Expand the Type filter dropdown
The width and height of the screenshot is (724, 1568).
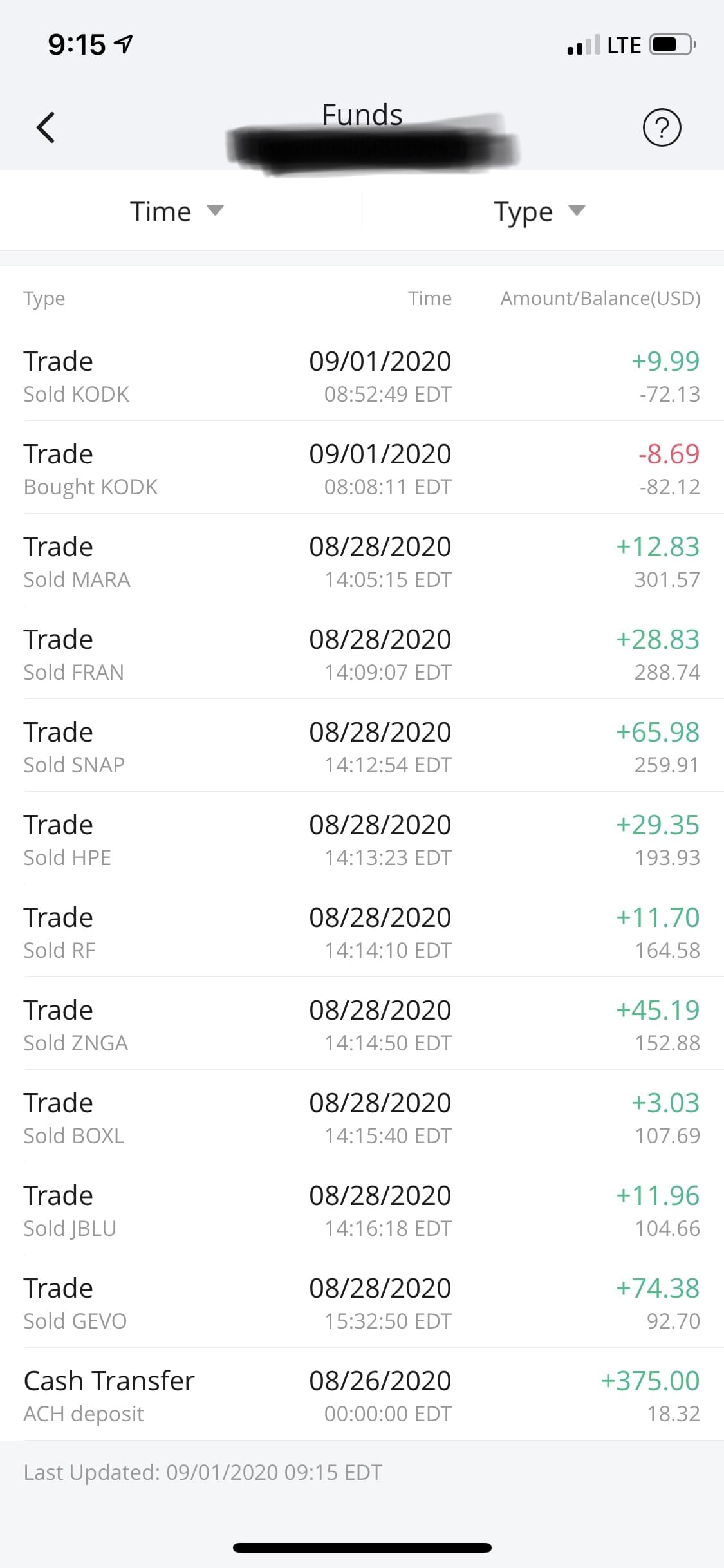point(539,211)
